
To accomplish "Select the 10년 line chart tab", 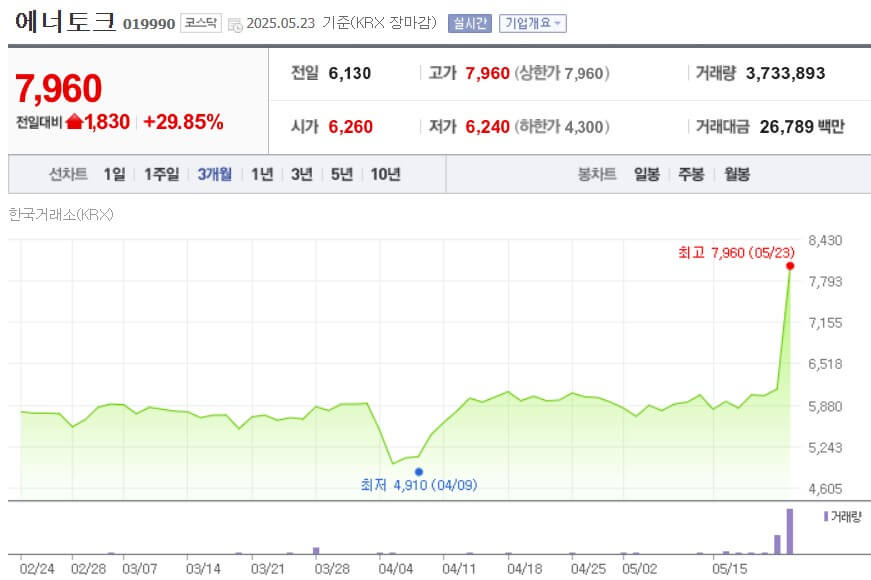I will (386, 174).
